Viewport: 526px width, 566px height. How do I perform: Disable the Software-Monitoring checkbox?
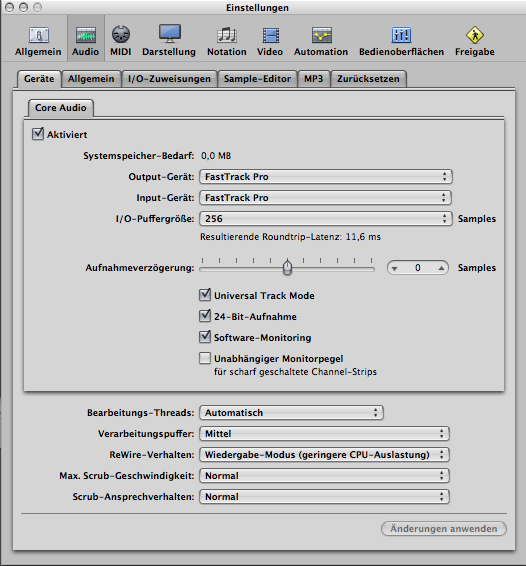(205, 337)
